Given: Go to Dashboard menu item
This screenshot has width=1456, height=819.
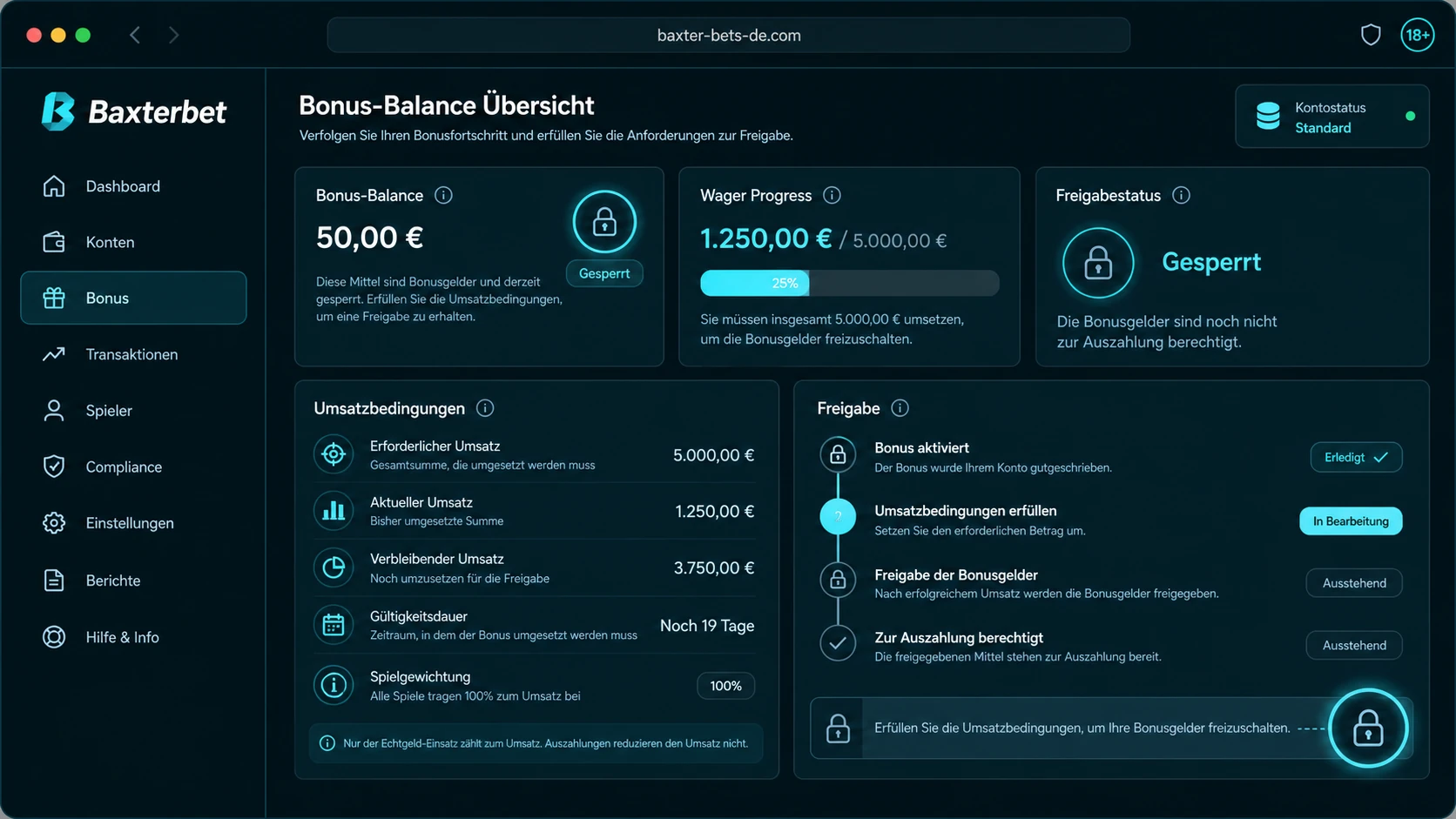Looking at the screenshot, I should tap(133, 186).
